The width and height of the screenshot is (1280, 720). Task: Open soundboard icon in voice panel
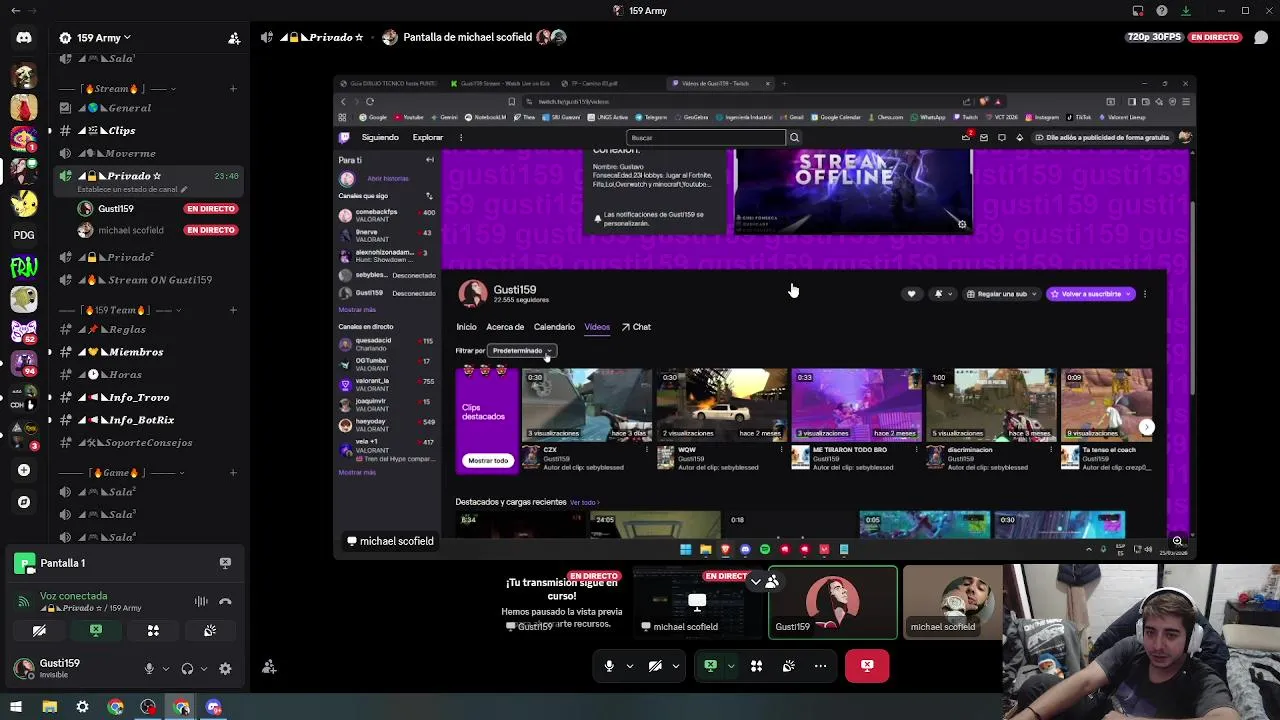(210, 631)
